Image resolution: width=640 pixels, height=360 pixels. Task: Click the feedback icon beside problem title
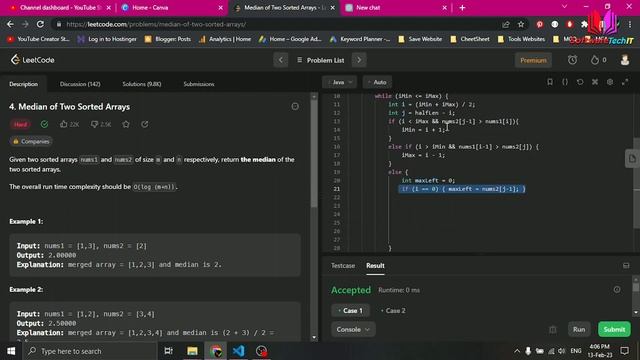(x=295, y=107)
